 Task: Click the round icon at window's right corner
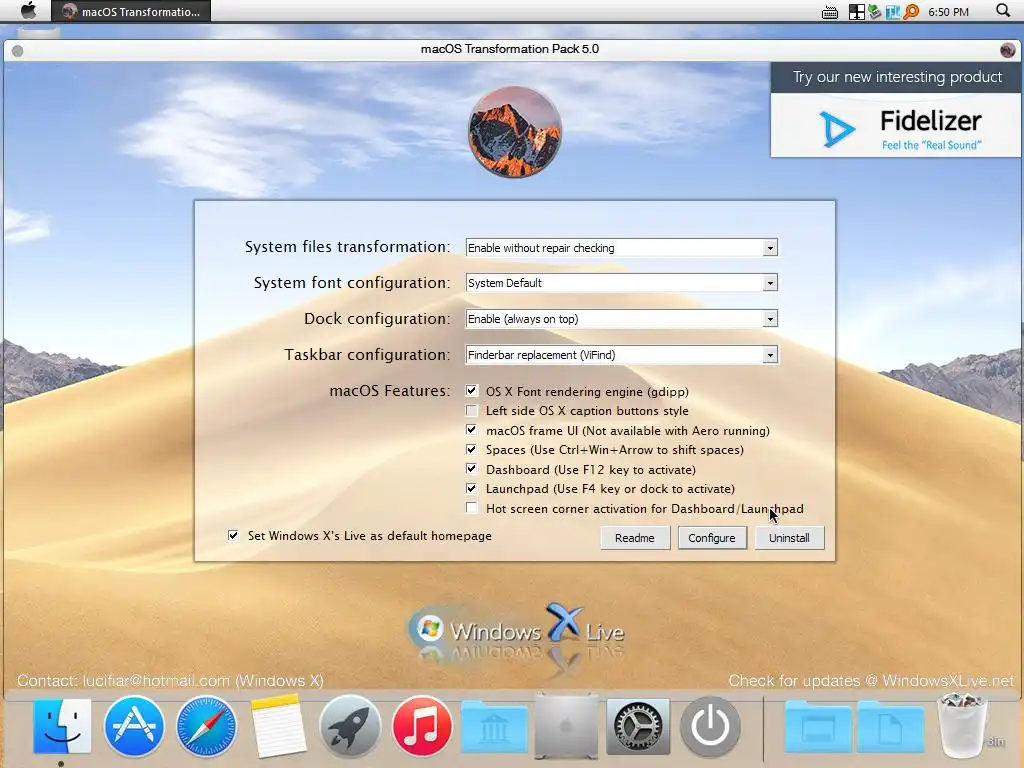pos(1007,50)
